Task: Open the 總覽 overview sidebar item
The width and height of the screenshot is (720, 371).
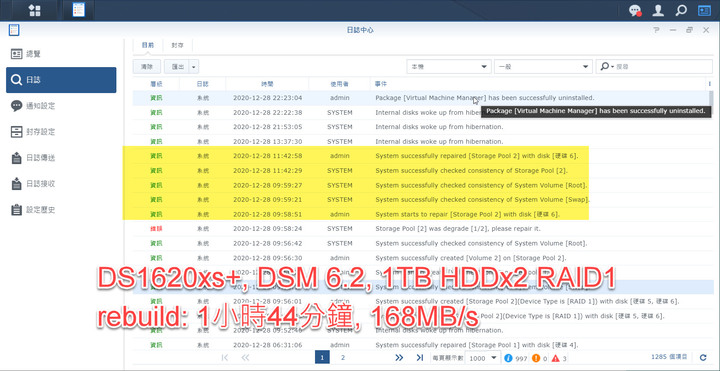Action: click(x=61, y=54)
